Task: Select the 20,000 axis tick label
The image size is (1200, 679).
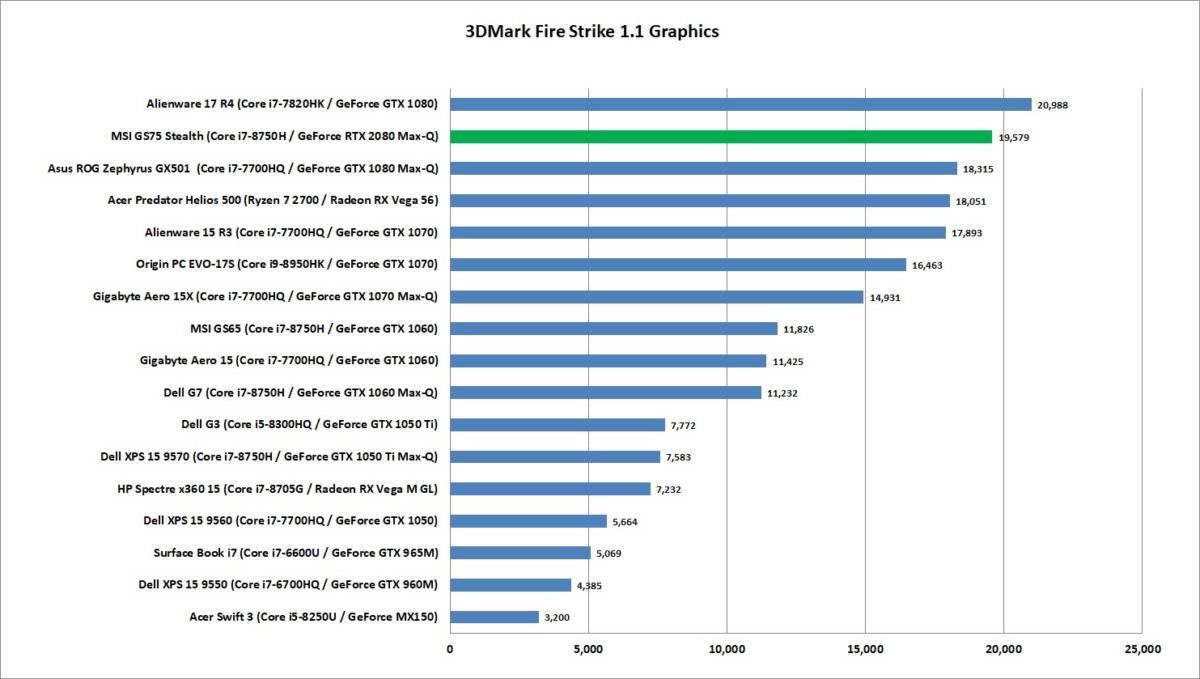Action: point(1004,649)
